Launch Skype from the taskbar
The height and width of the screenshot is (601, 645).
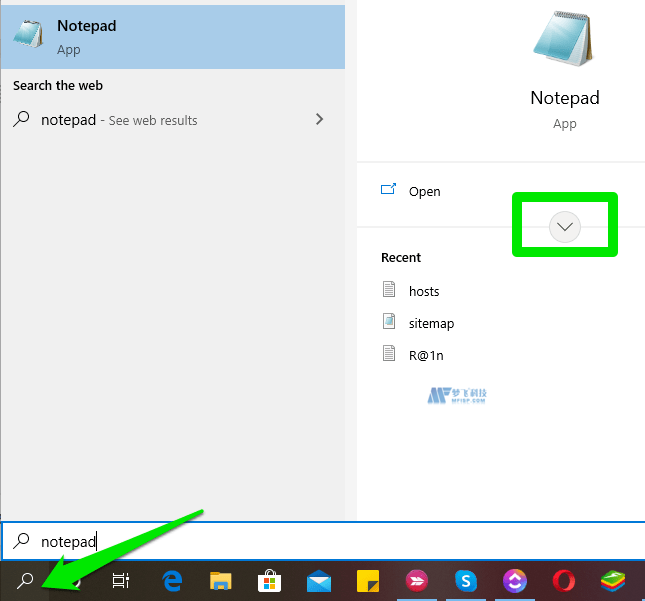click(465, 580)
